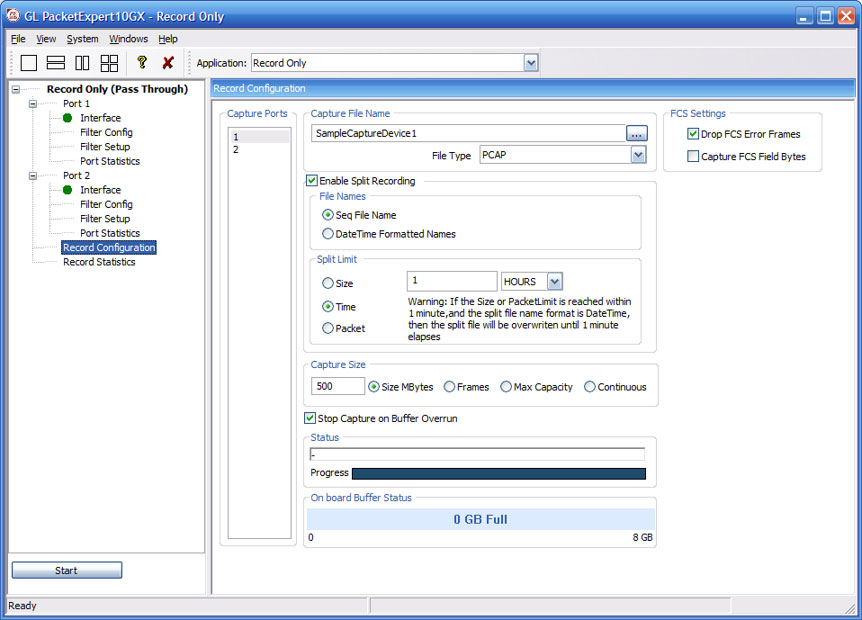Open the HOURS time unit dropdown
The width and height of the screenshot is (862, 620).
click(555, 281)
